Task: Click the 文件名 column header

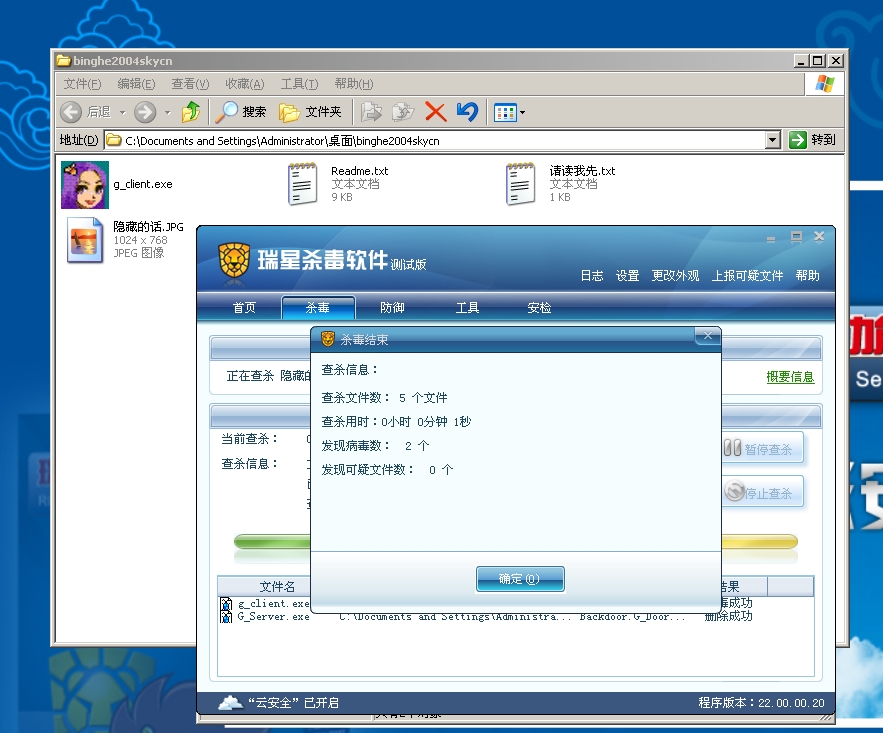Action: tap(277, 587)
